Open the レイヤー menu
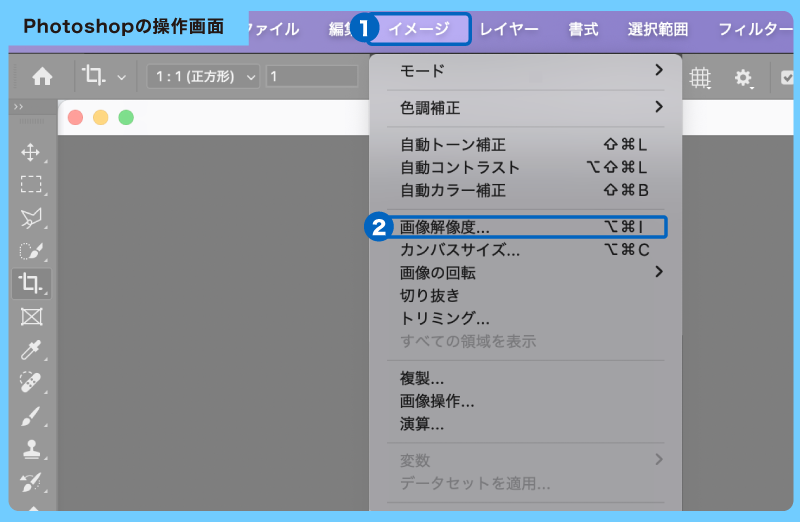This screenshot has height=522, width=800. click(x=509, y=29)
